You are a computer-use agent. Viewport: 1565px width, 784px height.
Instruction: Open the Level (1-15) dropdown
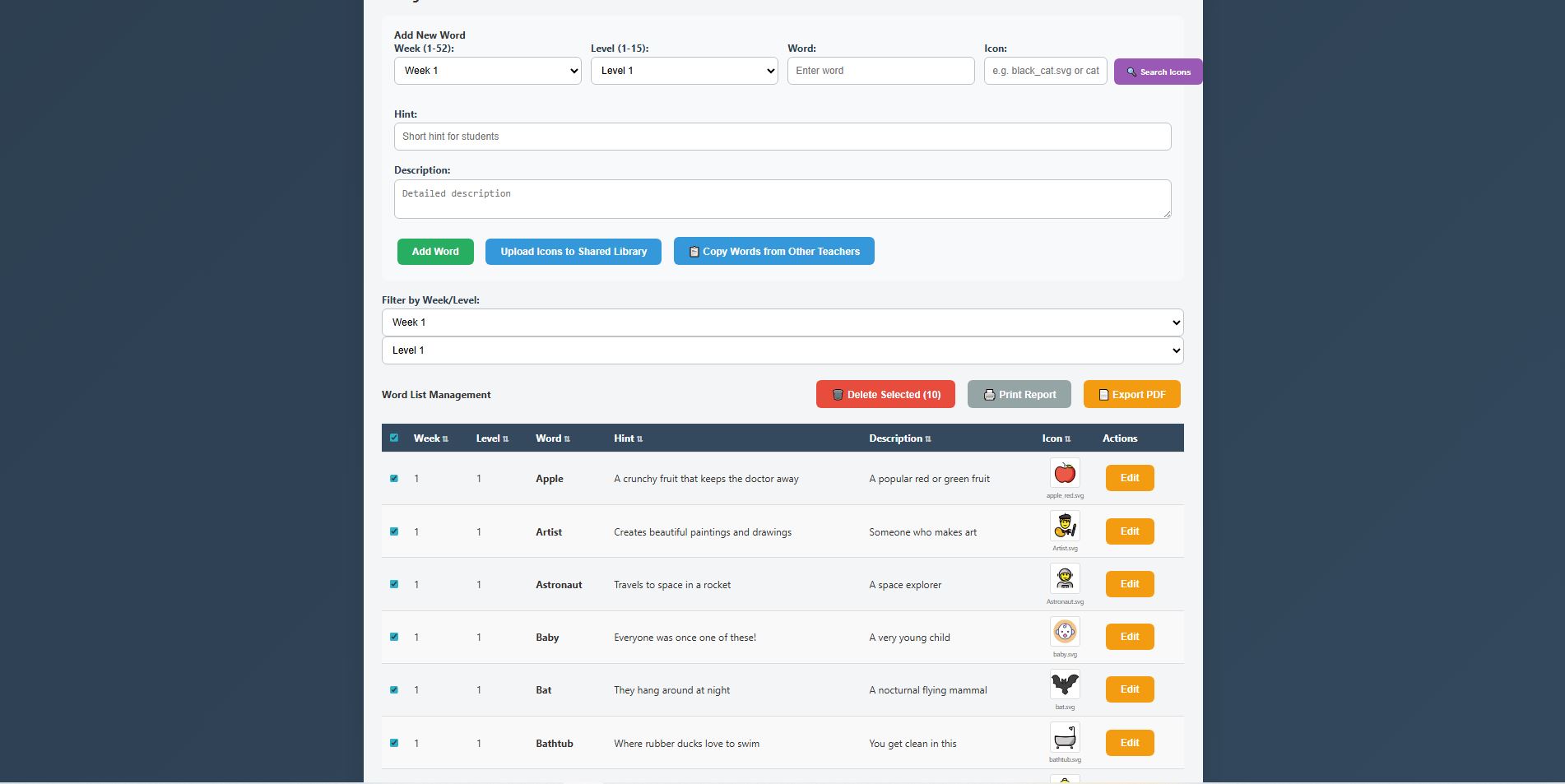684,71
